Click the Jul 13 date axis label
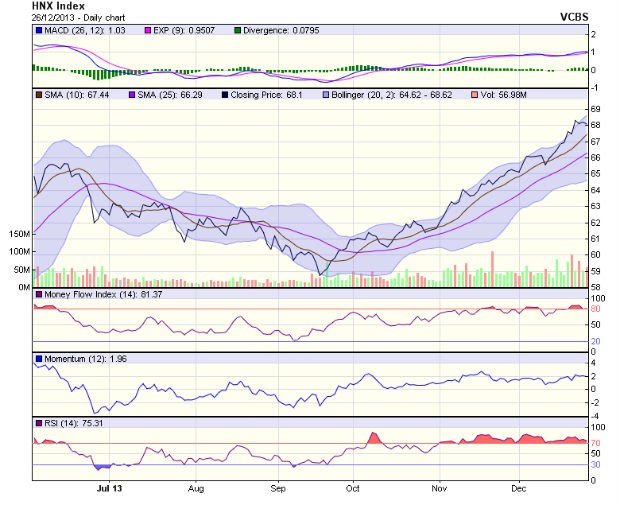 [x=108, y=489]
